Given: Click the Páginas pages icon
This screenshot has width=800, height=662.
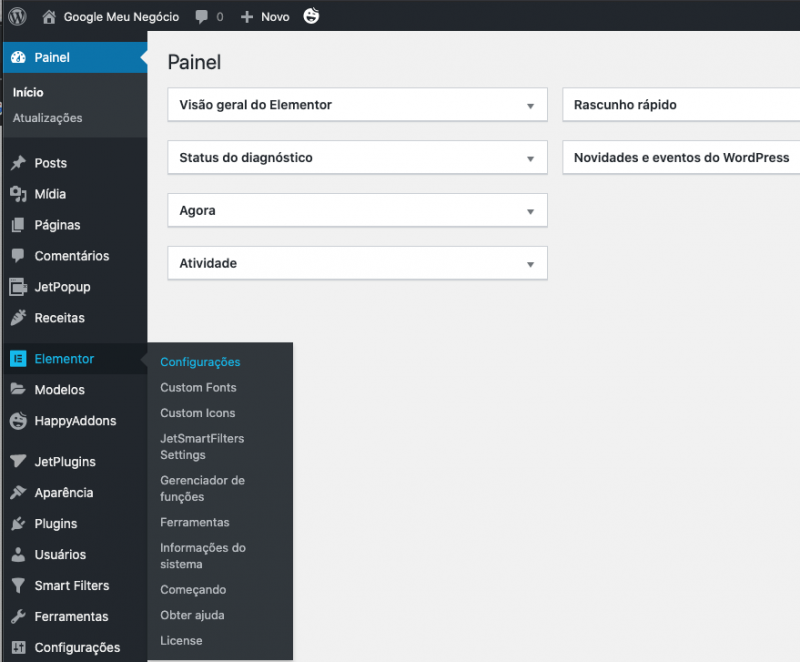Looking at the screenshot, I should point(18,225).
